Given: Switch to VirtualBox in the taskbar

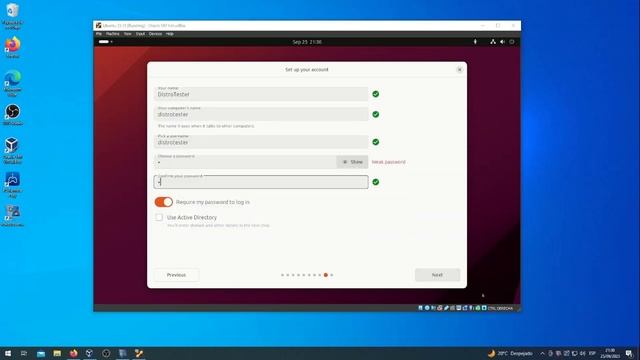Looking at the screenshot, I should coord(90,353).
